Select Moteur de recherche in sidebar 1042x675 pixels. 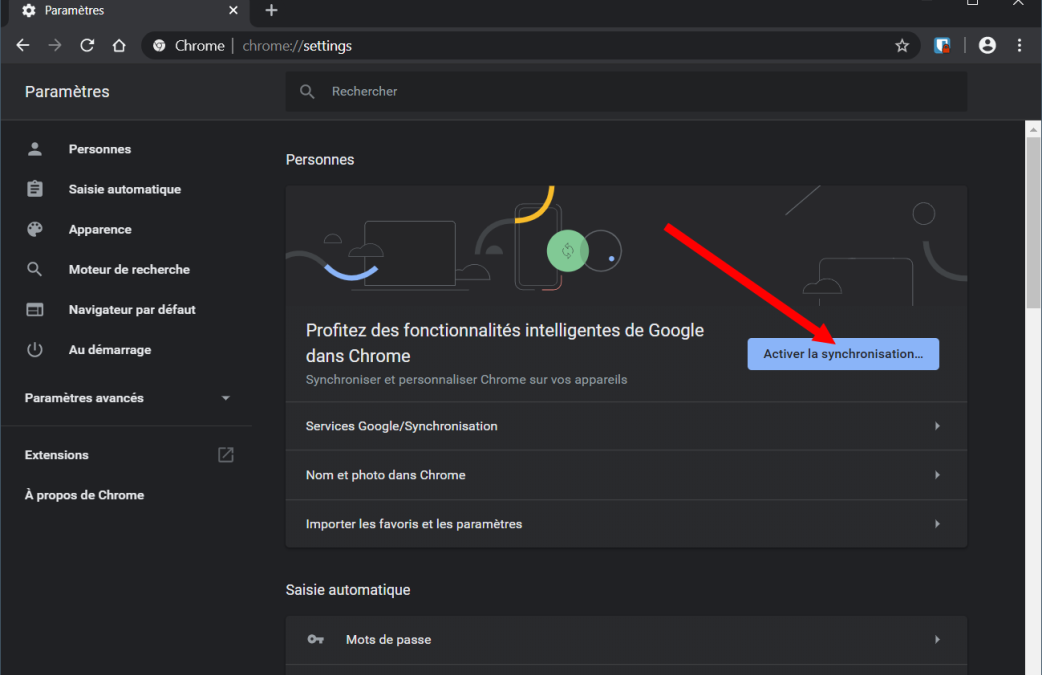tap(129, 269)
